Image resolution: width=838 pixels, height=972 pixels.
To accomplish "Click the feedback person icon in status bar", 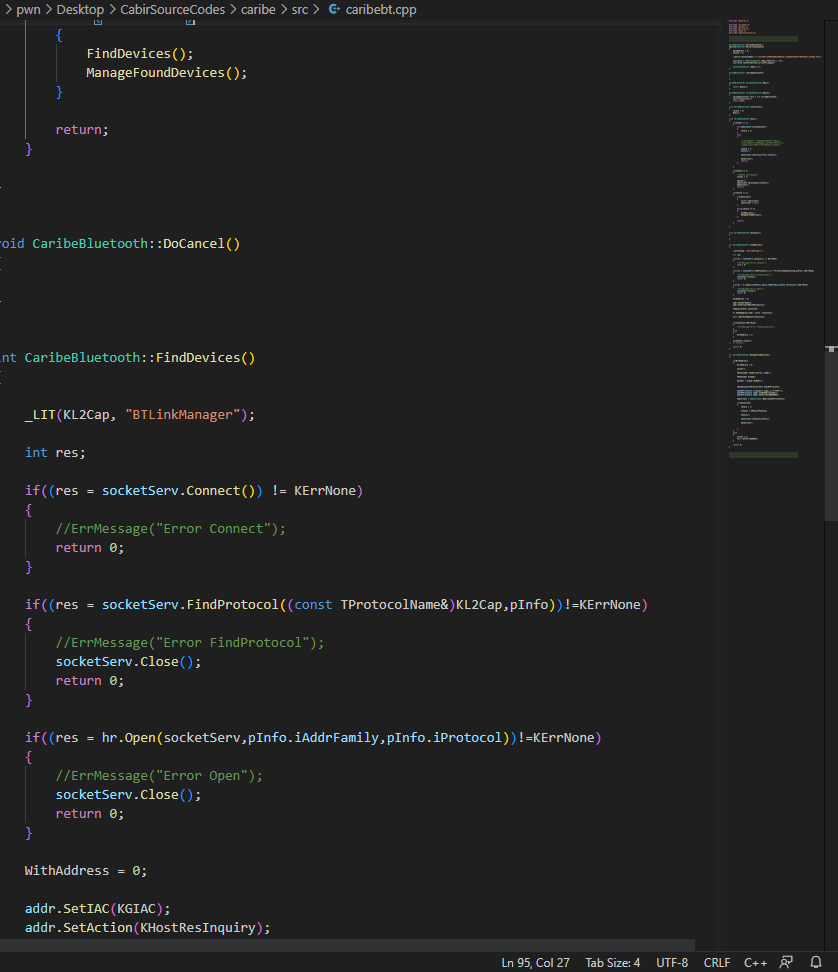I will 786,962.
